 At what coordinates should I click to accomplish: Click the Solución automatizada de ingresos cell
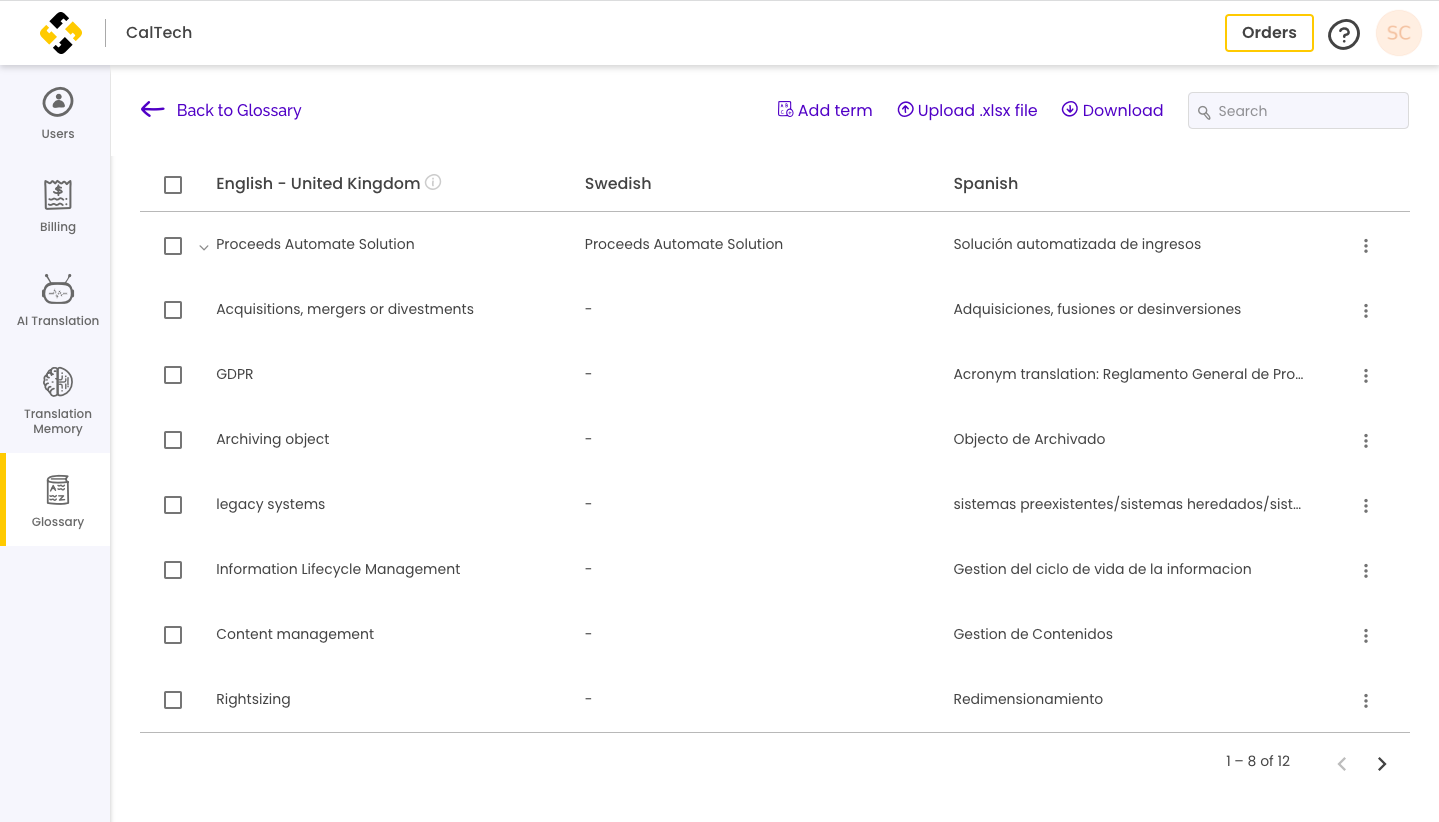click(x=1077, y=244)
